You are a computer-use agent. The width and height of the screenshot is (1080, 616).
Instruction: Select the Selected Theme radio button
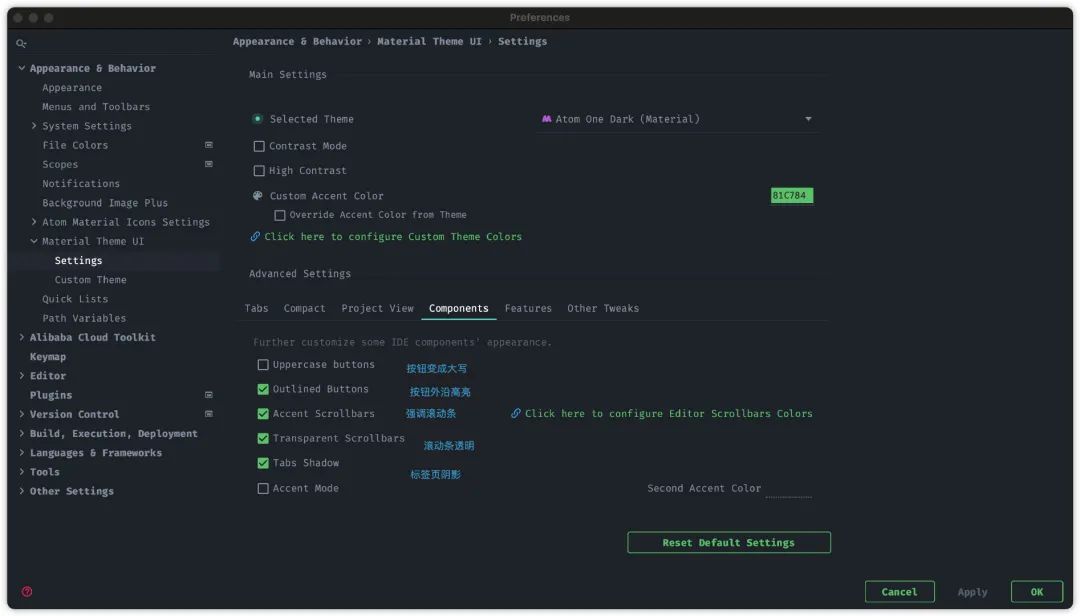click(258, 119)
